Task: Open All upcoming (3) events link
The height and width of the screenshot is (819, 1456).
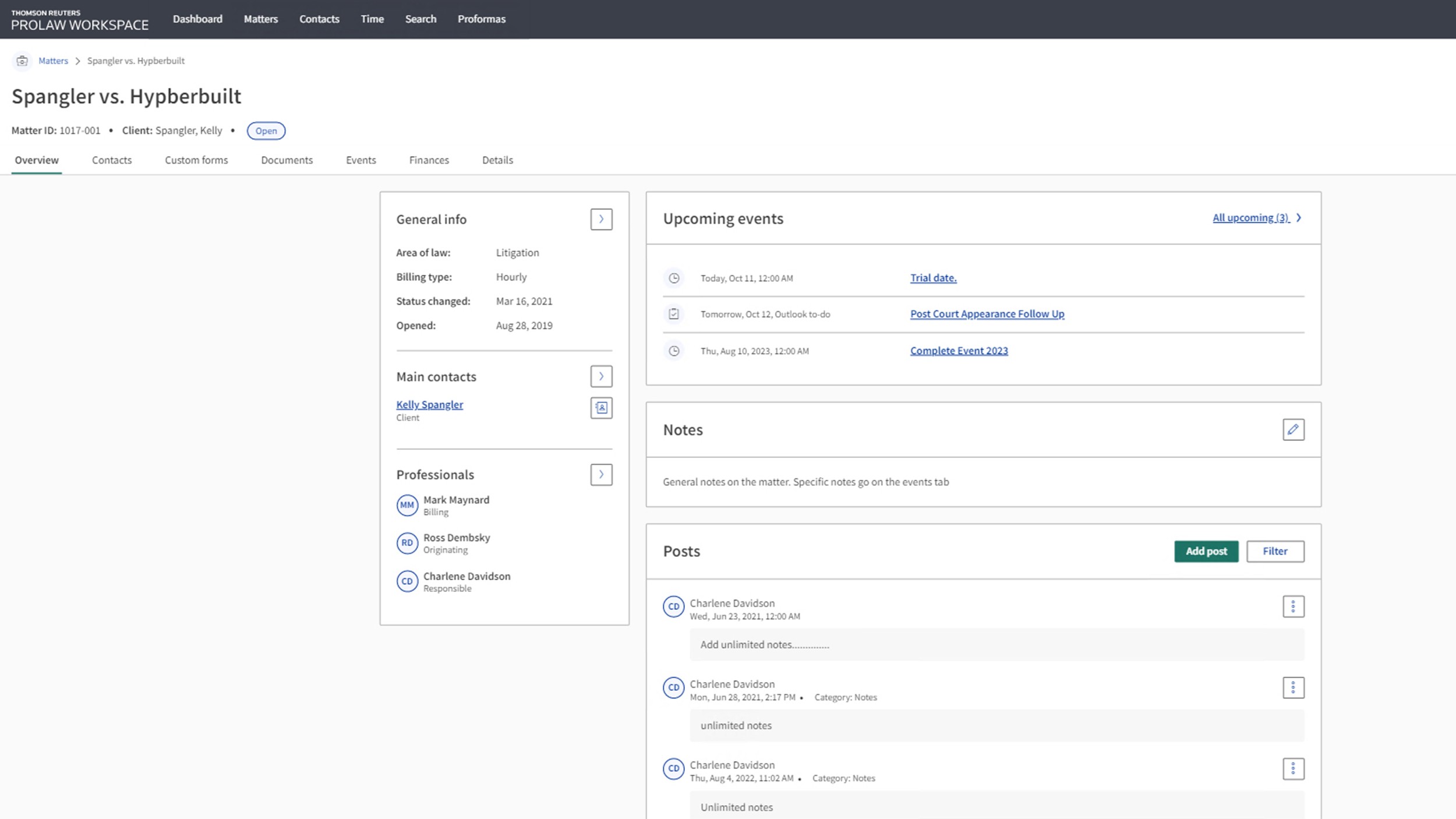Action: pos(1251,218)
